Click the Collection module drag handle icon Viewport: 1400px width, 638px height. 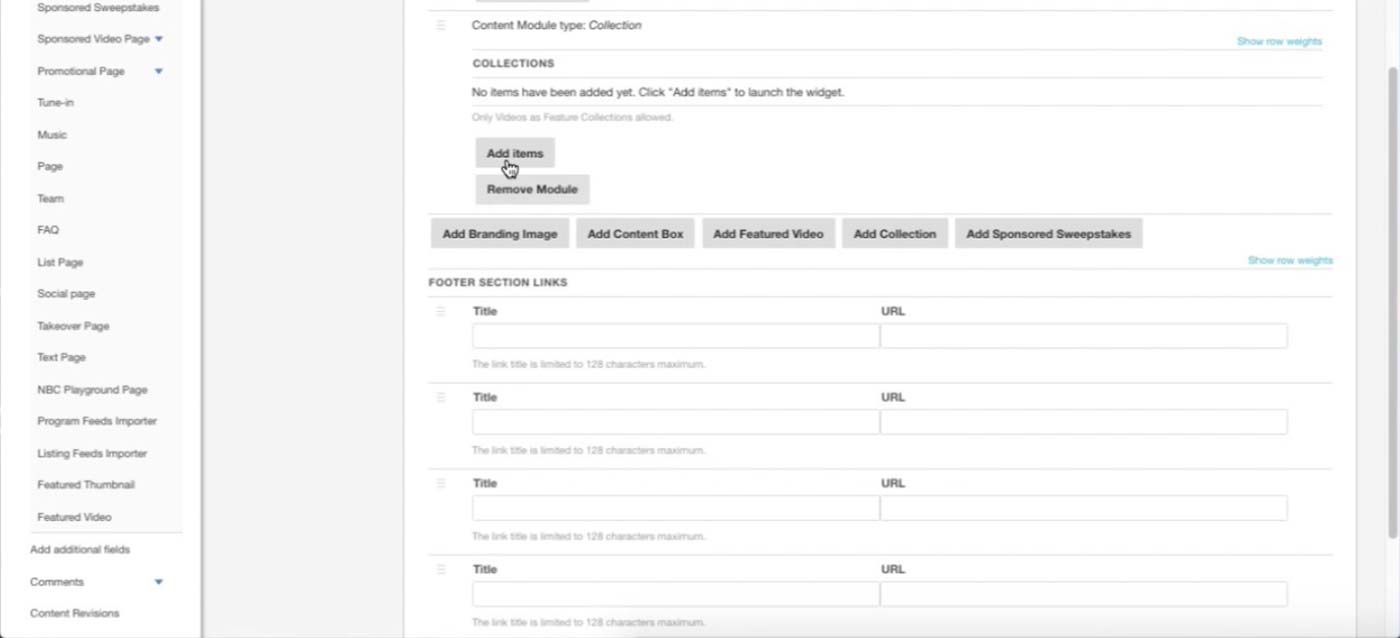click(441, 26)
